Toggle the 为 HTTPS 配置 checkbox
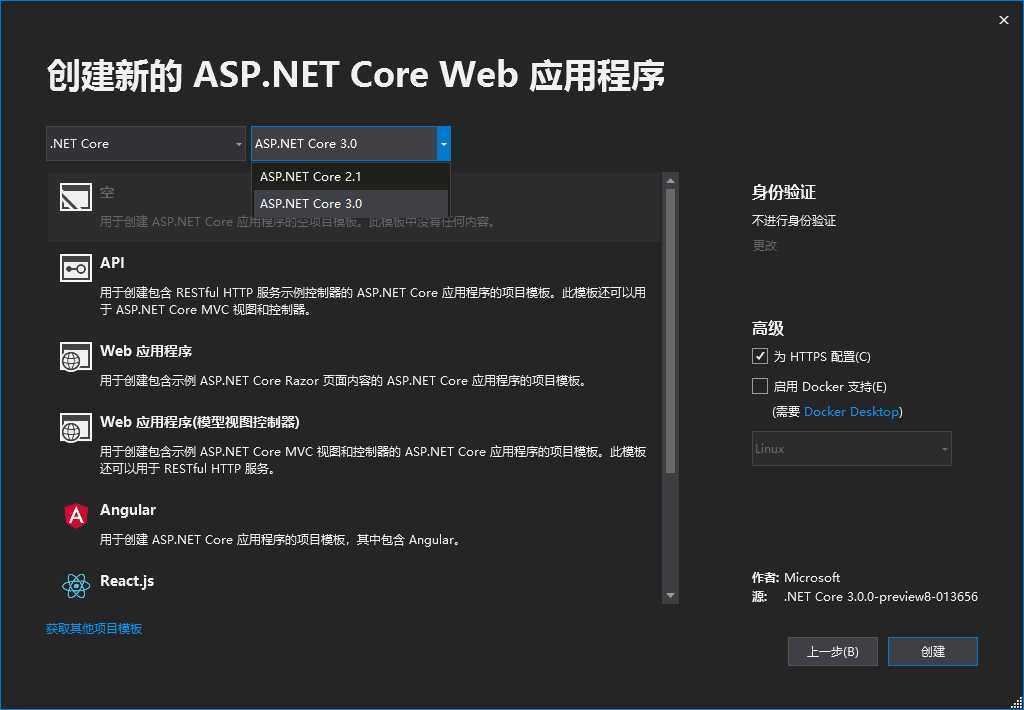The width and height of the screenshot is (1024, 710). click(x=760, y=356)
